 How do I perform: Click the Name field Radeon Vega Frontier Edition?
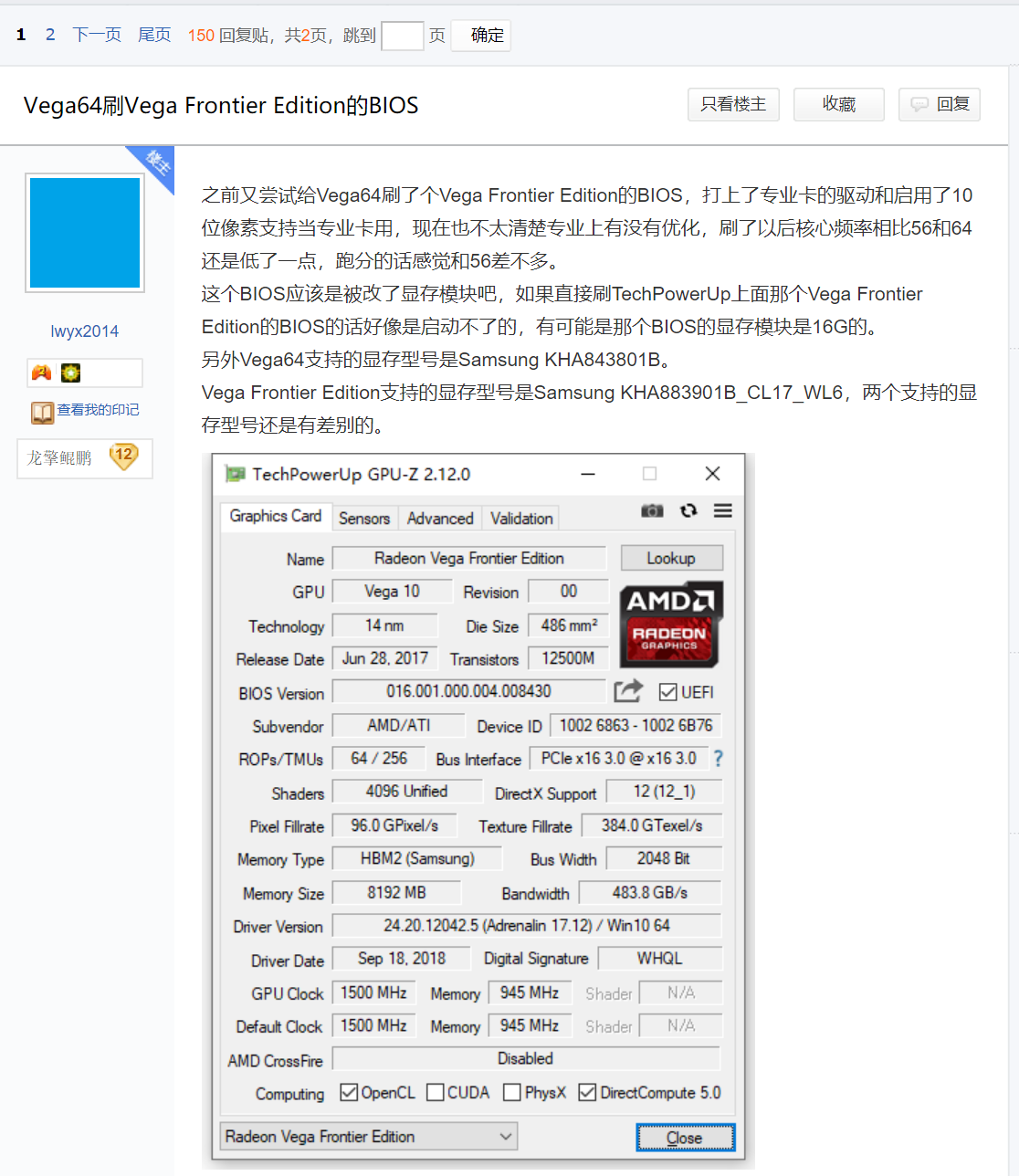click(469, 558)
